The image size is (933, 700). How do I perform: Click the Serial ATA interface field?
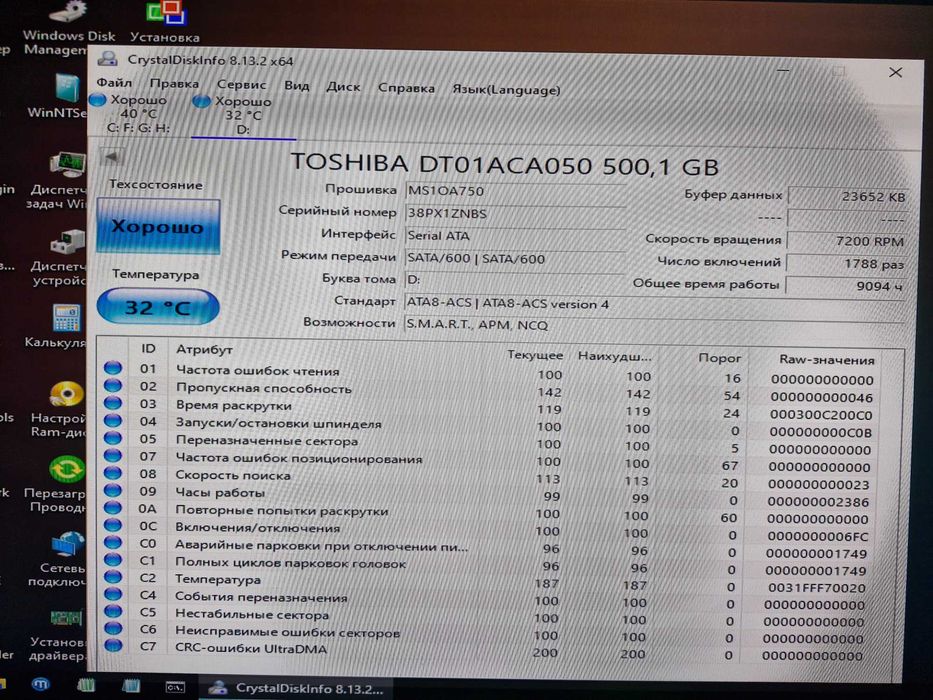coord(515,236)
